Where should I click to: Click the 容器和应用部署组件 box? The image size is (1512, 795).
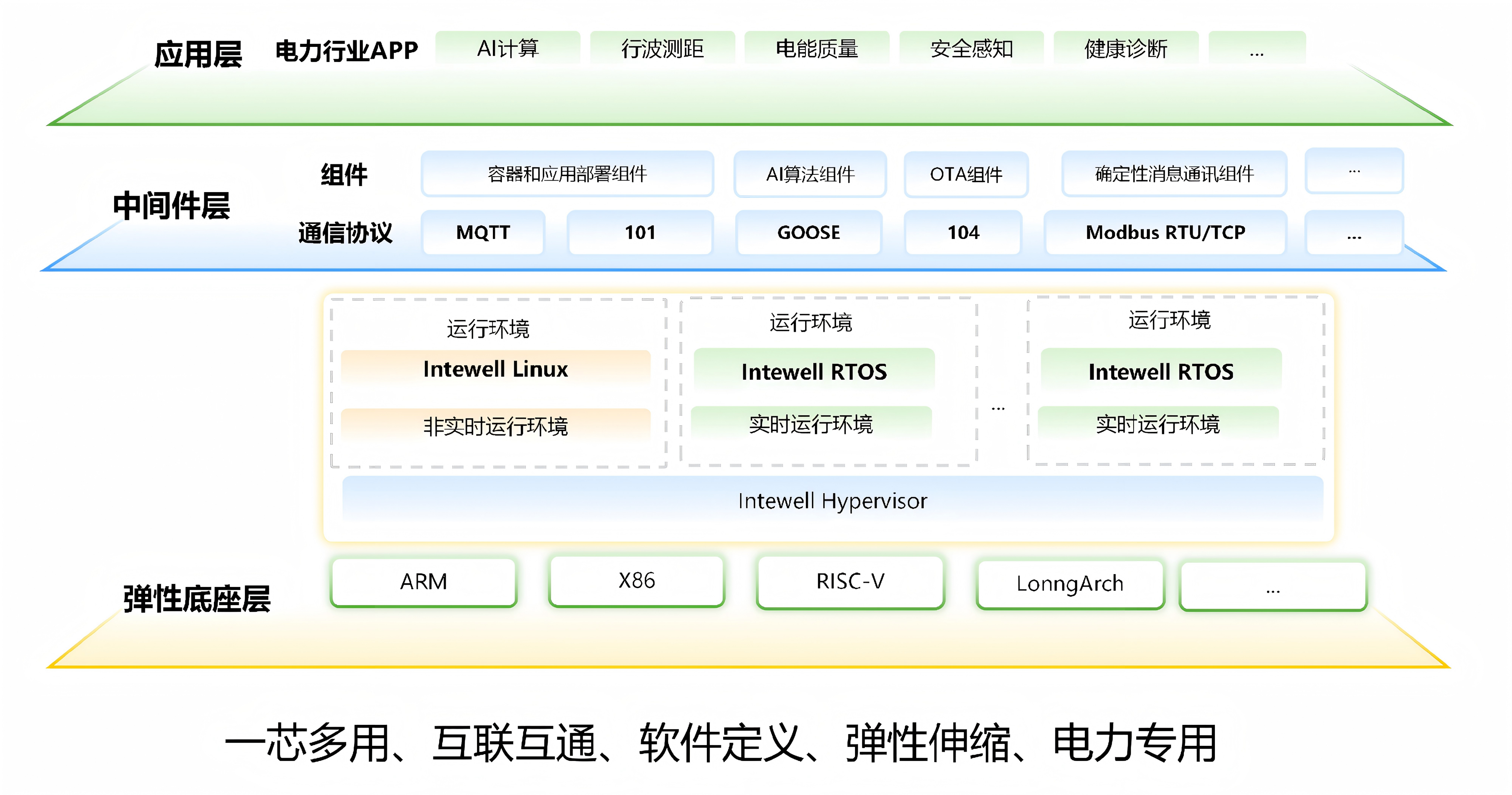(567, 174)
